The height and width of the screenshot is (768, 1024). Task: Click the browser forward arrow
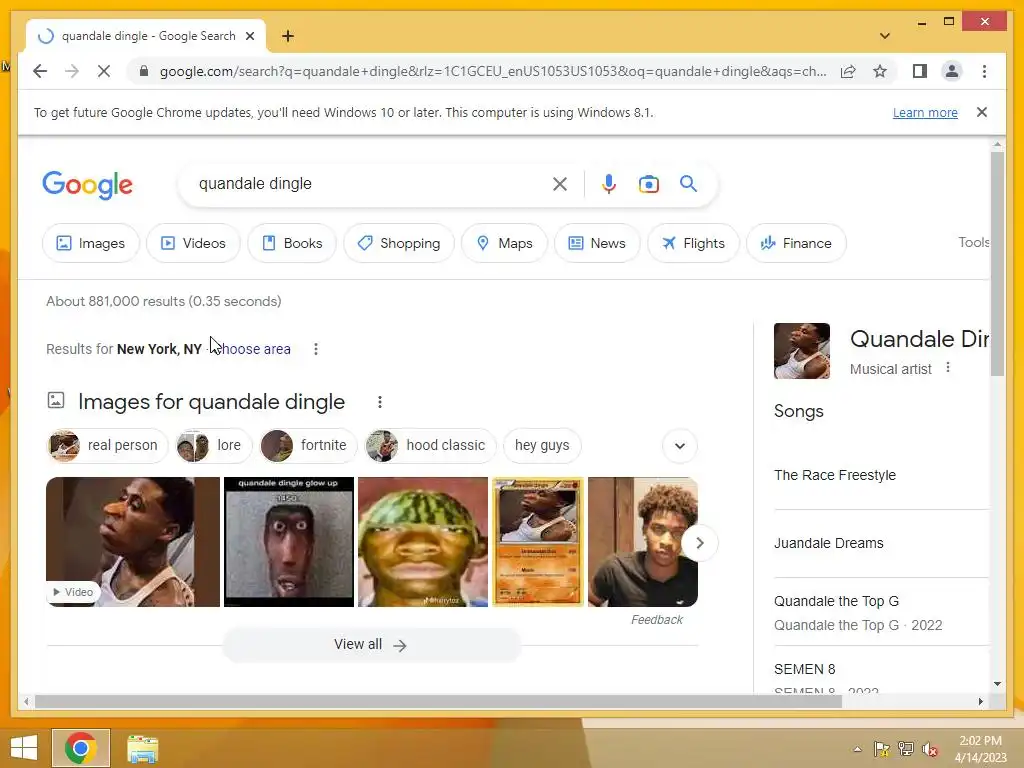coord(72,71)
